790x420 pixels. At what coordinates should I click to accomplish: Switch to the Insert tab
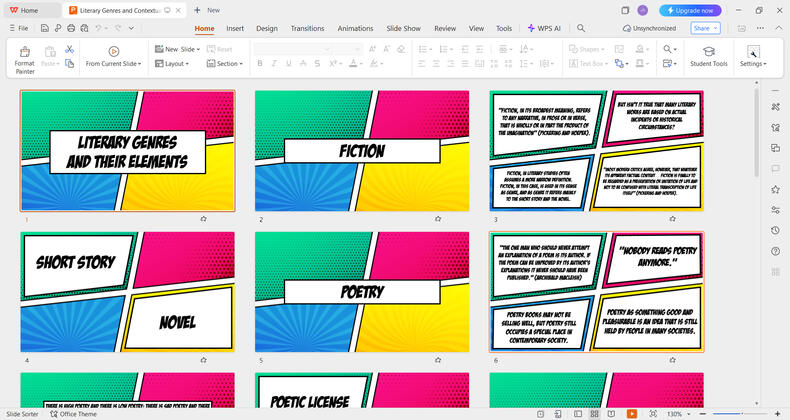(x=235, y=28)
